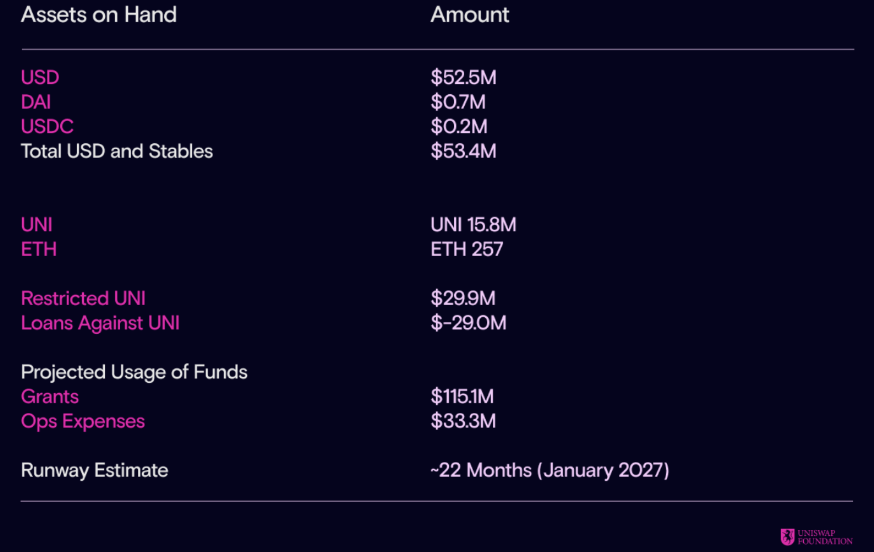Select the $-29.0M loan amount
Viewport: 874px width, 552px height.
pos(468,323)
